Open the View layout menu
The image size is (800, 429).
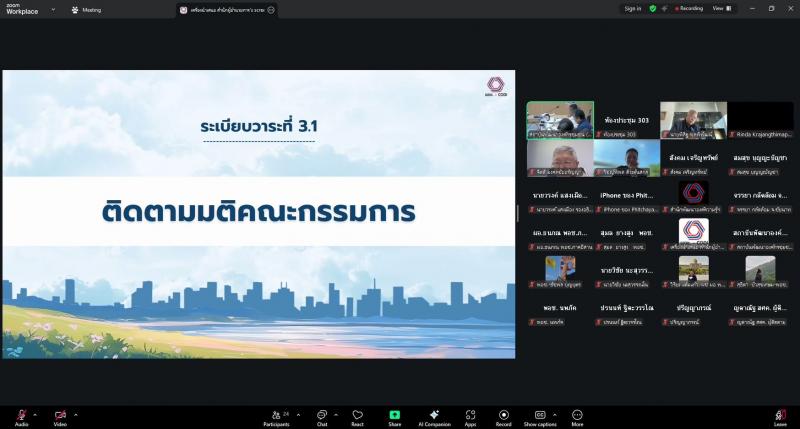coord(722,9)
